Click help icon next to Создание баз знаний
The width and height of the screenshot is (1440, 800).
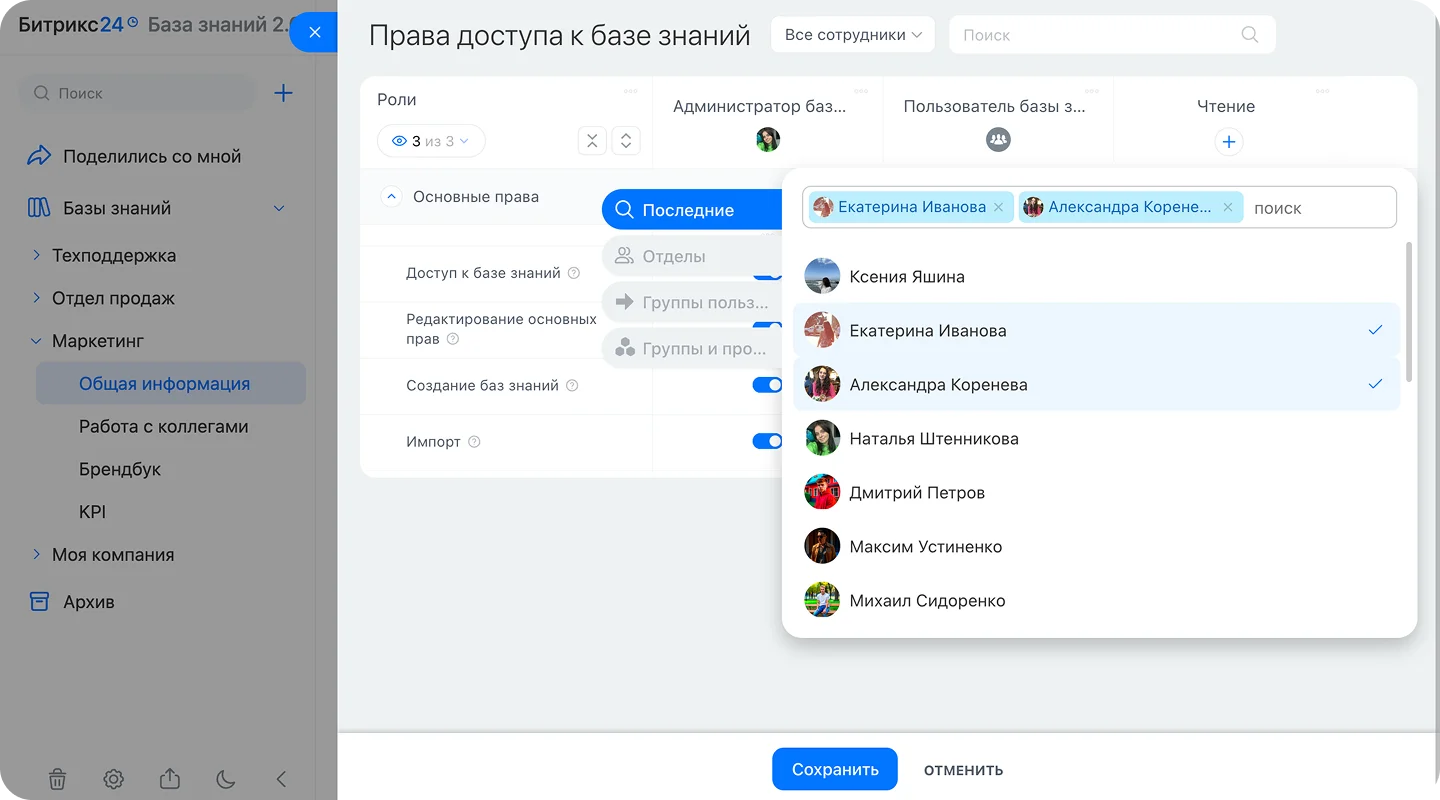pyautogui.click(x=572, y=386)
